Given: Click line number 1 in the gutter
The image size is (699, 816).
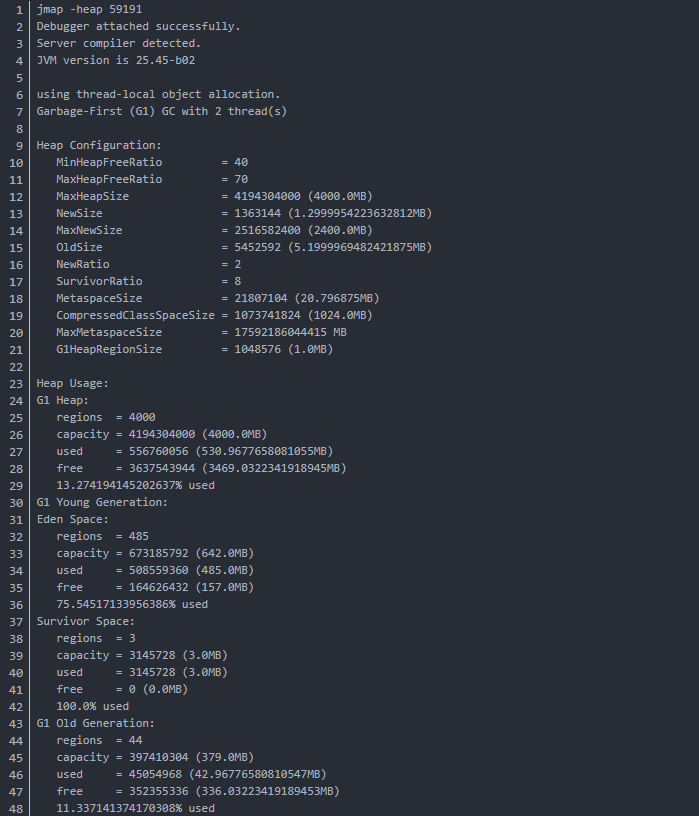Looking at the screenshot, I should pyautogui.click(x=19, y=9).
